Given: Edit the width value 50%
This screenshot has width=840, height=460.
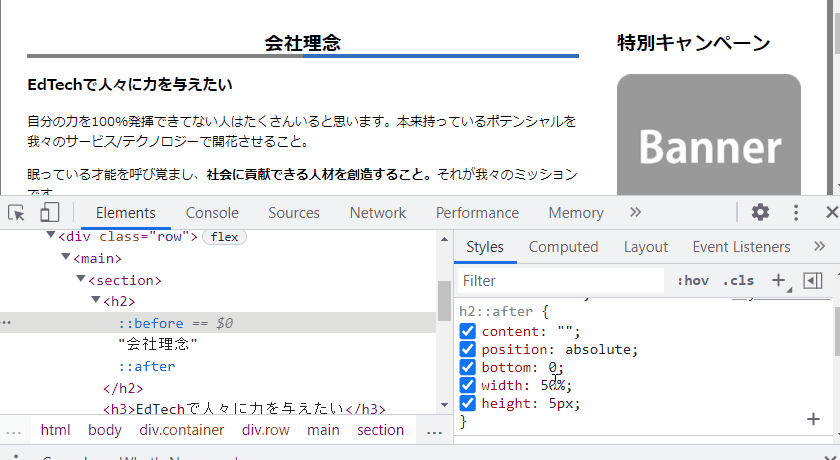Looking at the screenshot, I should click(554, 385).
